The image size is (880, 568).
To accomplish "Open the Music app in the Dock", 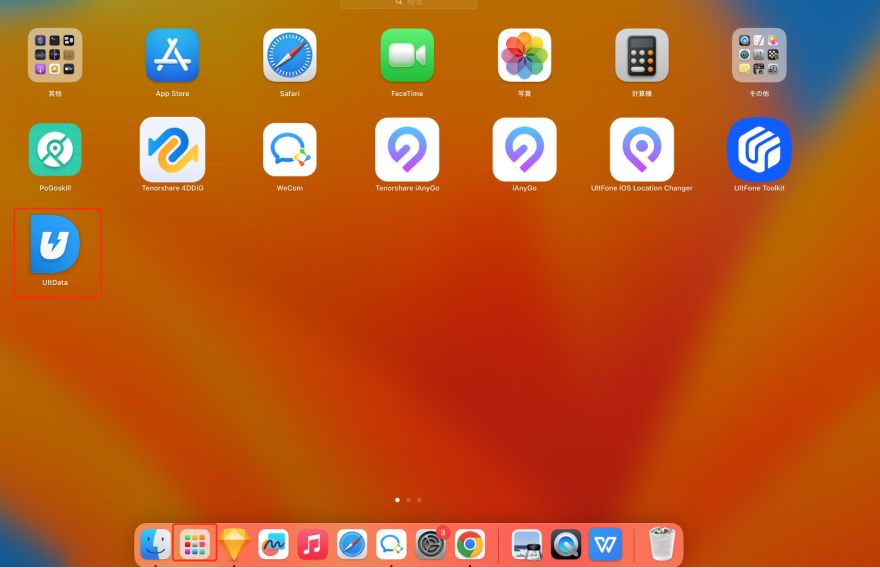I will pos(312,544).
